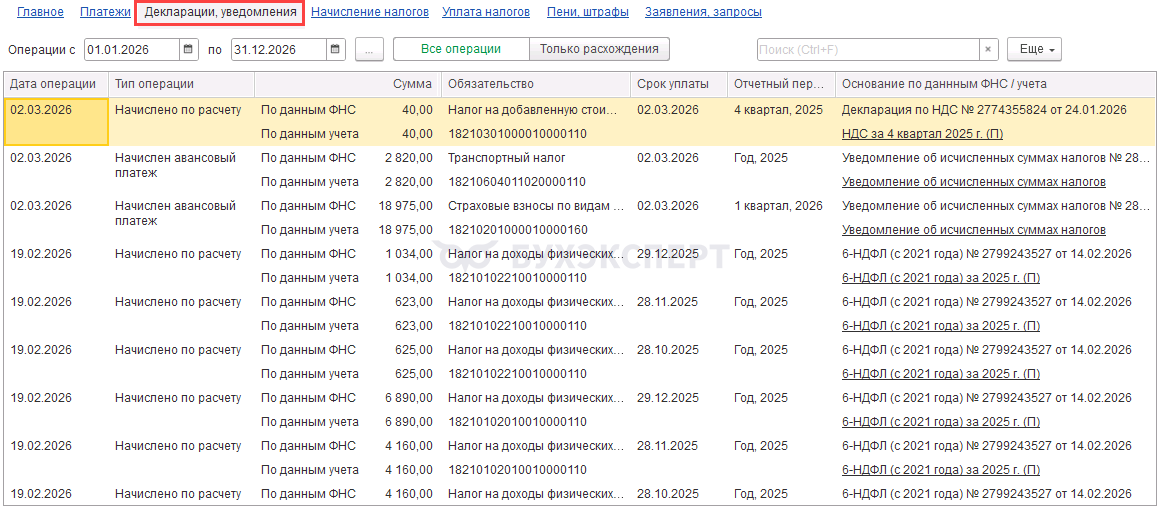The height and width of the screenshot is (513, 1162).
Task: Toggle Только расхождения filter
Action: click(599, 50)
